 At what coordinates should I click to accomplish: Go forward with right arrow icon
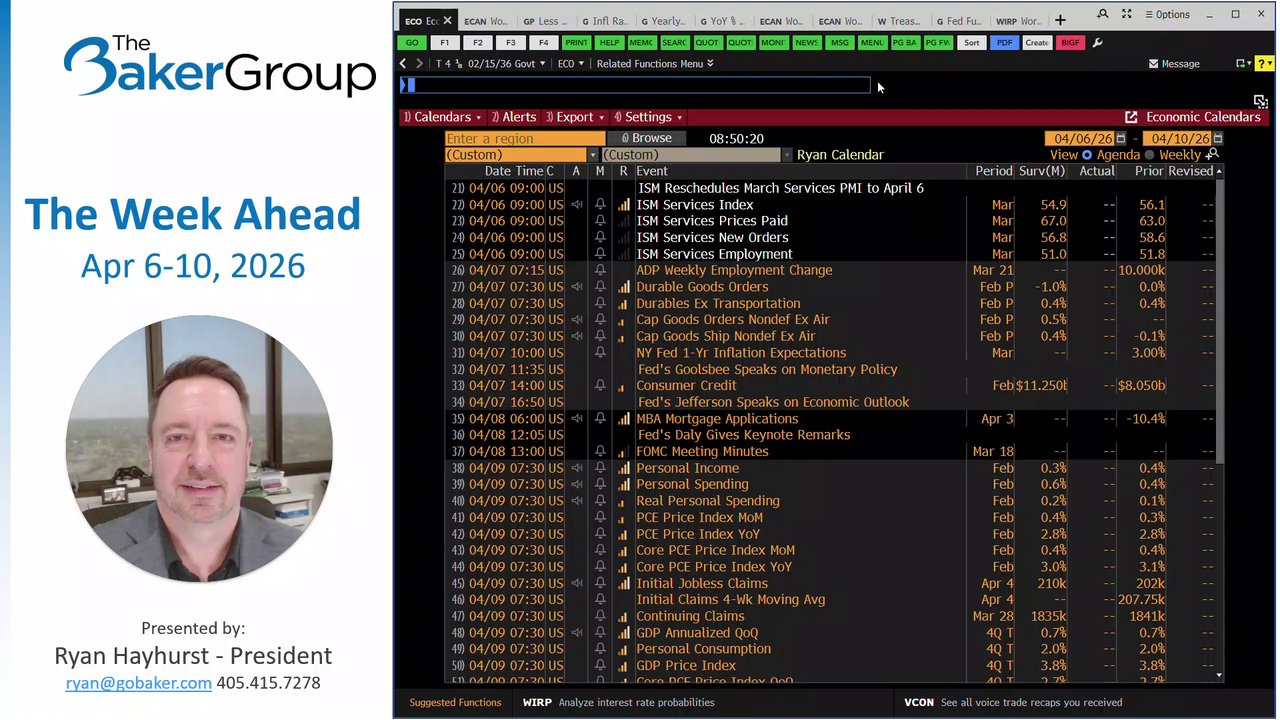[x=420, y=63]
